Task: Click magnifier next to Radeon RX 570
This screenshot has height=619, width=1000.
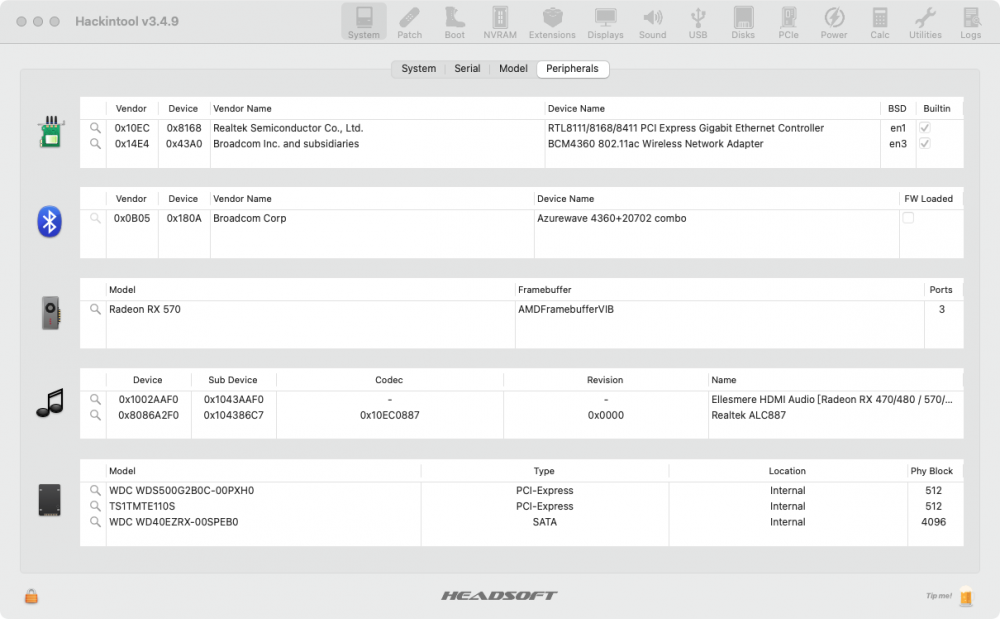Action: pyautogui.click(x=95, y=309)
